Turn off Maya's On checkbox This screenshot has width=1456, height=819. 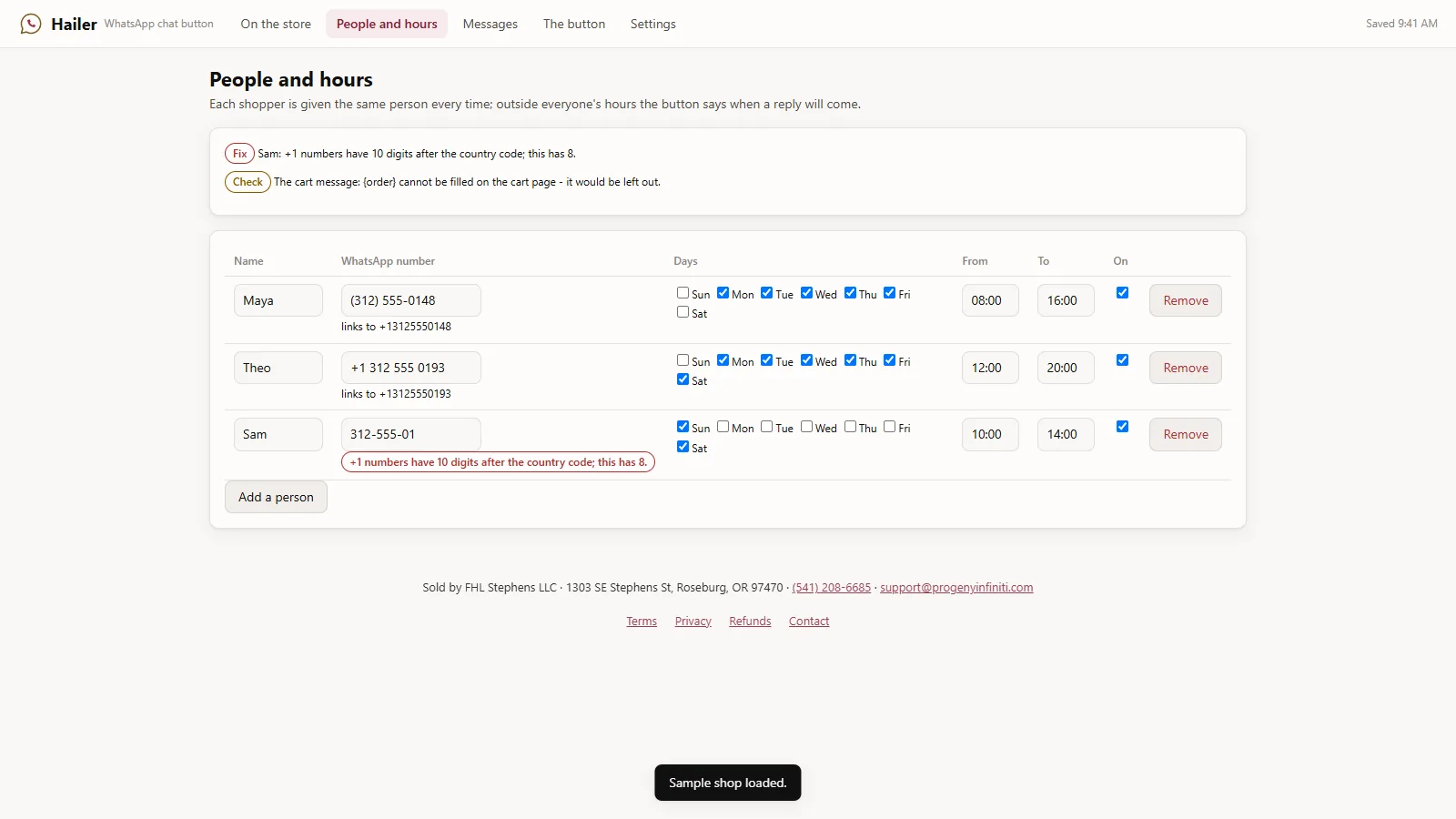1122,293
